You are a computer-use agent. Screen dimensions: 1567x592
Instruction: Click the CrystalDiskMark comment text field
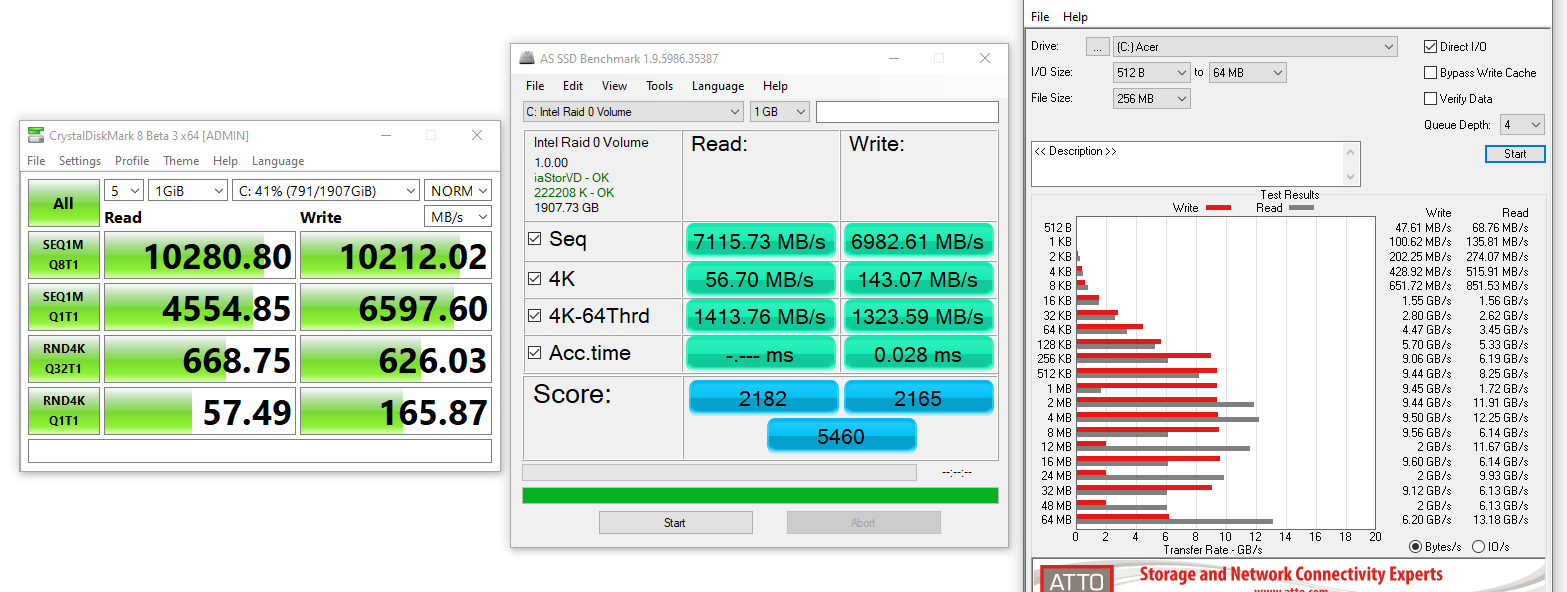[260, 451]
